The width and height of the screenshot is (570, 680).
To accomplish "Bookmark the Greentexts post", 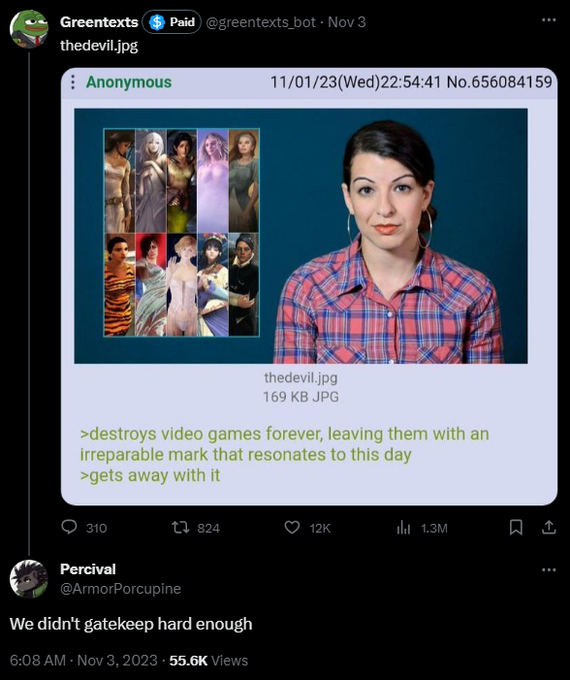I will pyautogui.click(x=515, y=527).
